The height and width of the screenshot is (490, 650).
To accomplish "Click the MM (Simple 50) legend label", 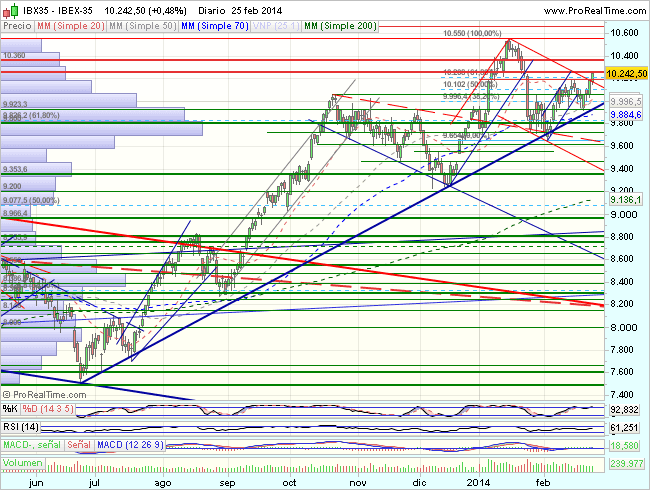I will coord(143,26).
